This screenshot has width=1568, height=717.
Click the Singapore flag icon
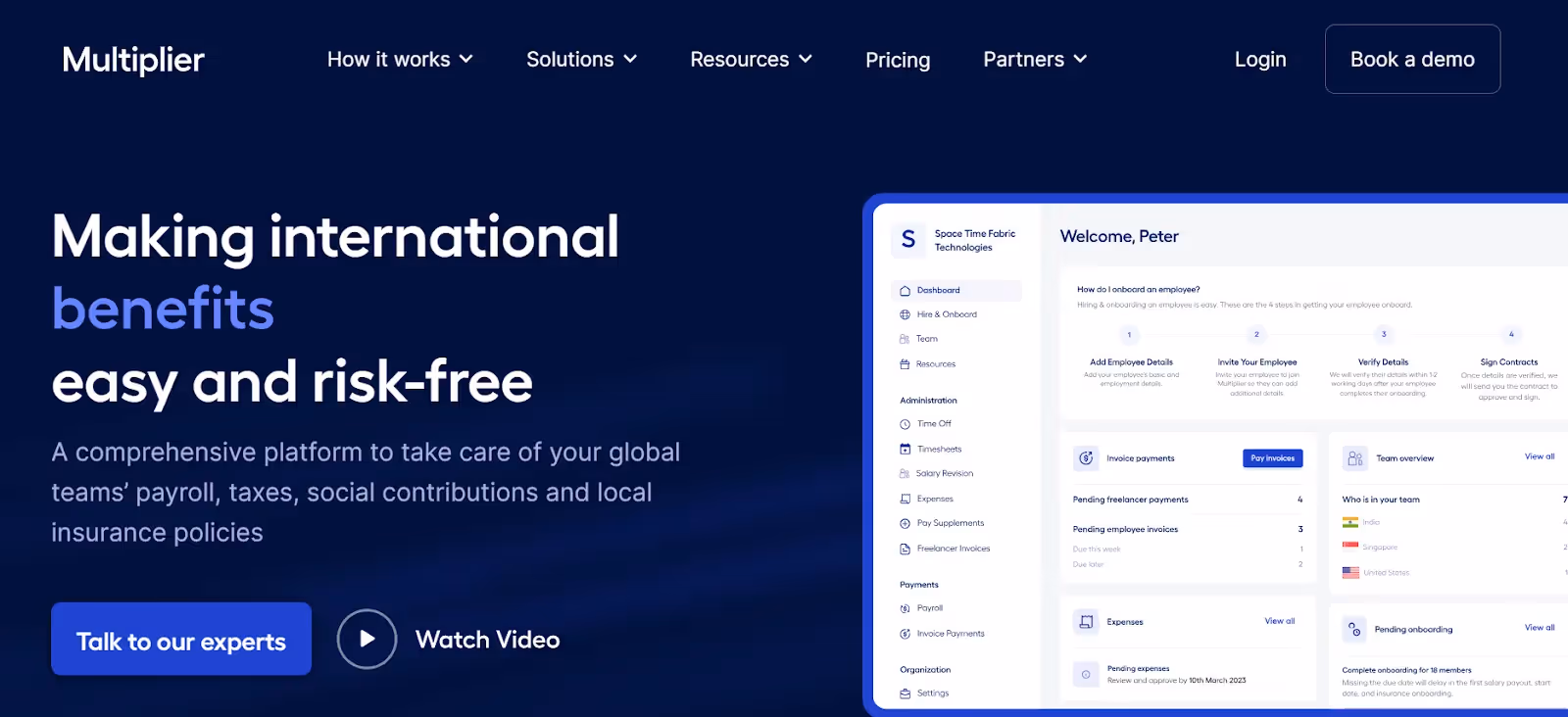pos(1350,547)
